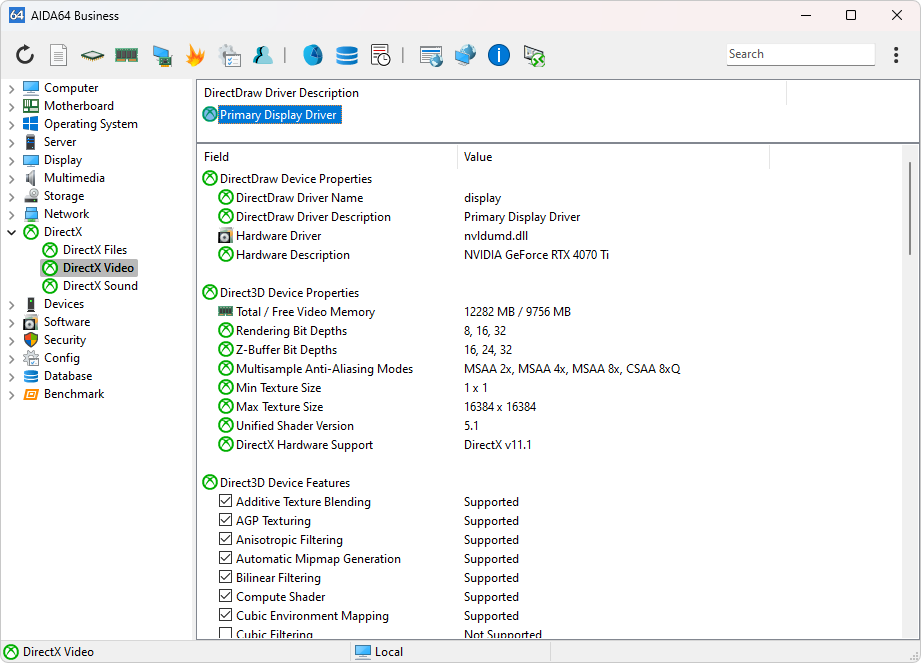921x663 pixels.
Task: Click the memory module toolbar icon
Action: (126, 55)
